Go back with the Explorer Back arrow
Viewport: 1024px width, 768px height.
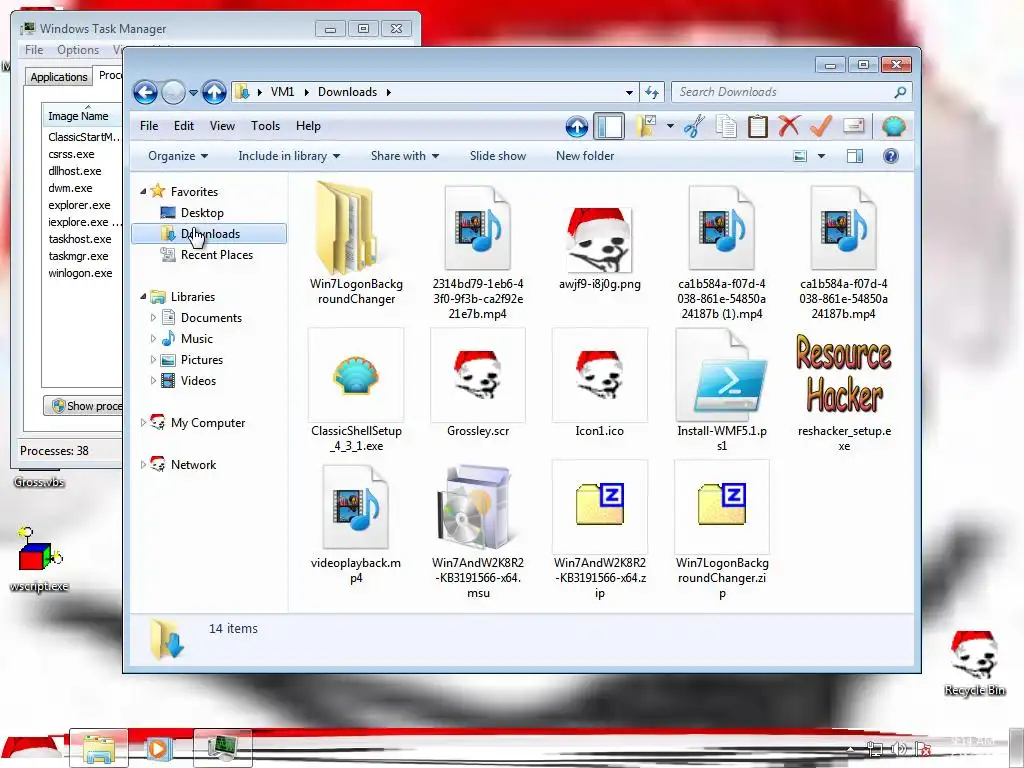pos(145,92)
